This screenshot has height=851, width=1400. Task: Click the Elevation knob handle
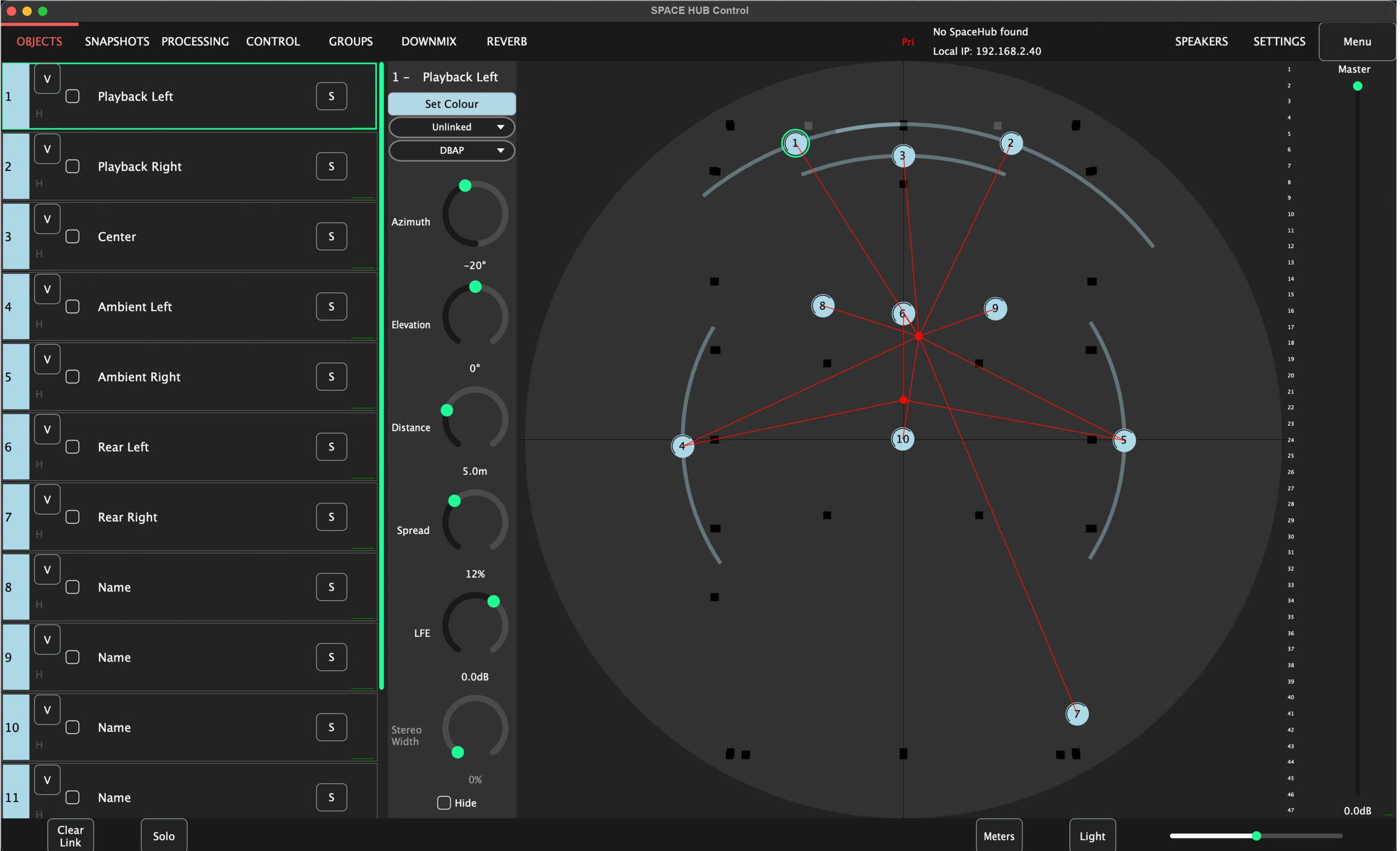(x=476, y=287)
